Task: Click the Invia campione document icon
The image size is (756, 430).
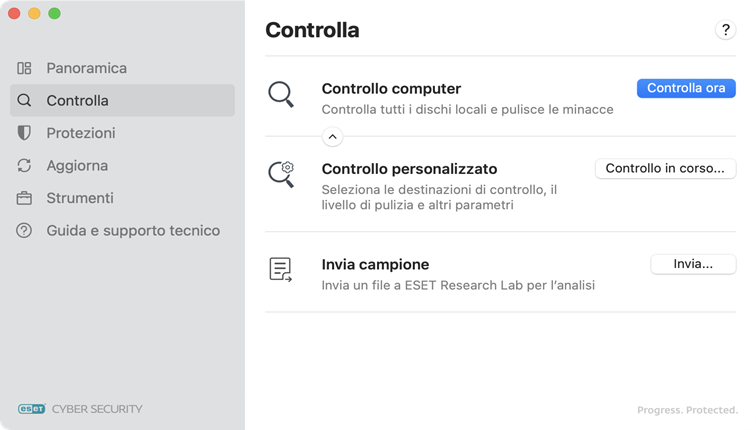Action: click(281, 270)
